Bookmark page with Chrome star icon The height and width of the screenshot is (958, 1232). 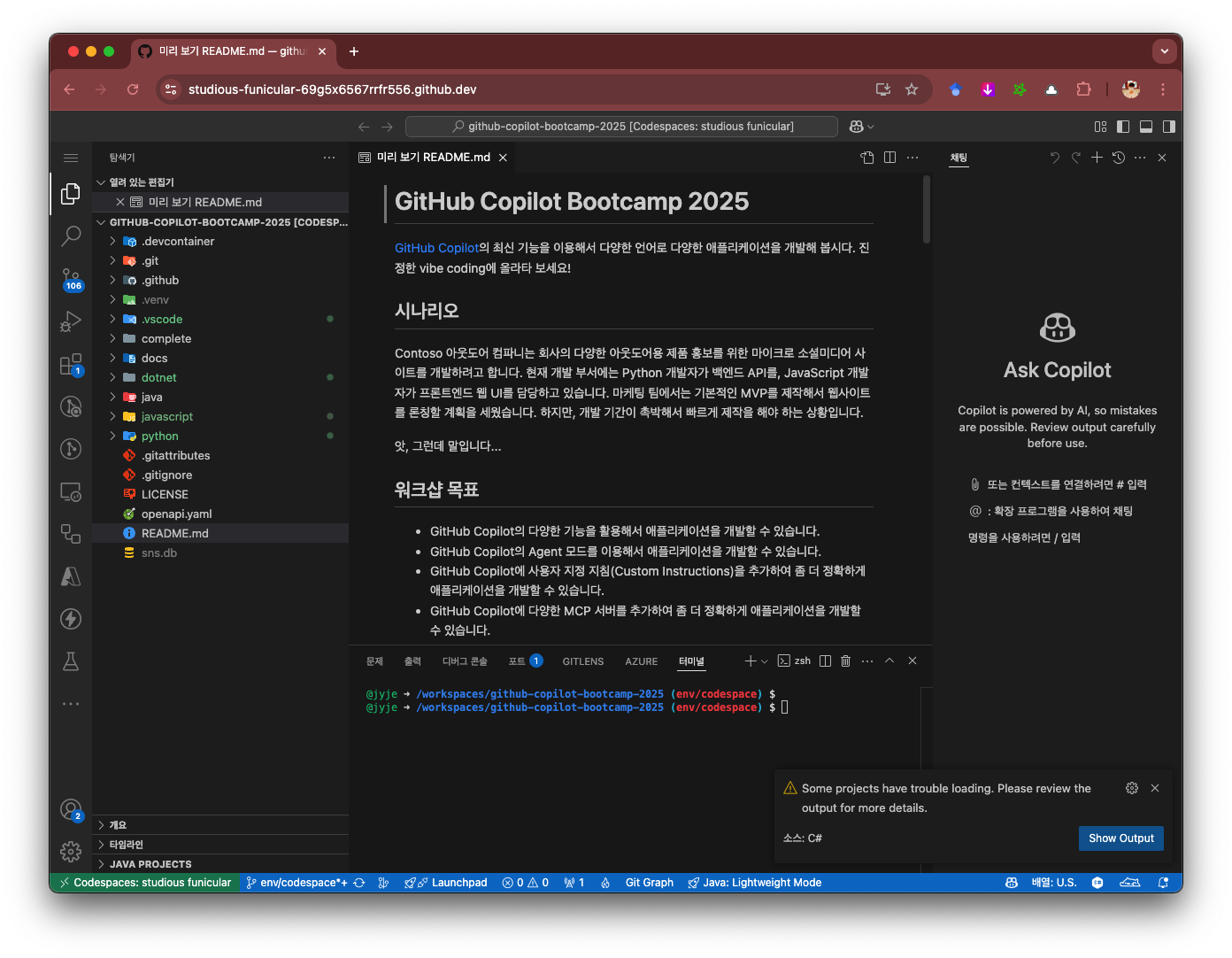[912, 89]
